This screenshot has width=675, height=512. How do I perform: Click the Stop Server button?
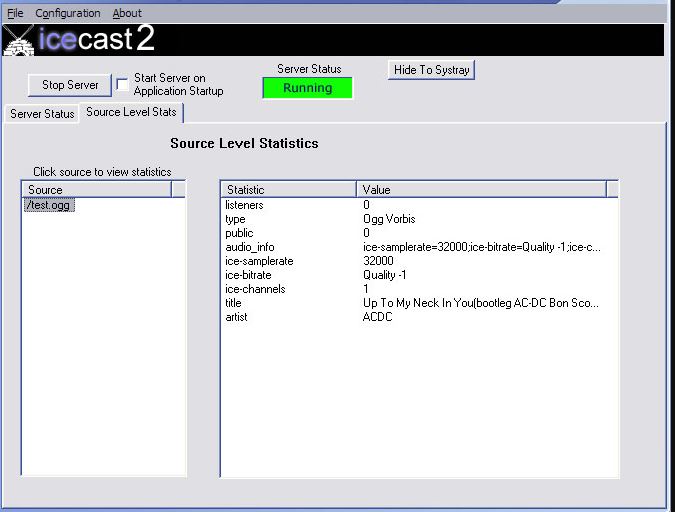point(70,85)
